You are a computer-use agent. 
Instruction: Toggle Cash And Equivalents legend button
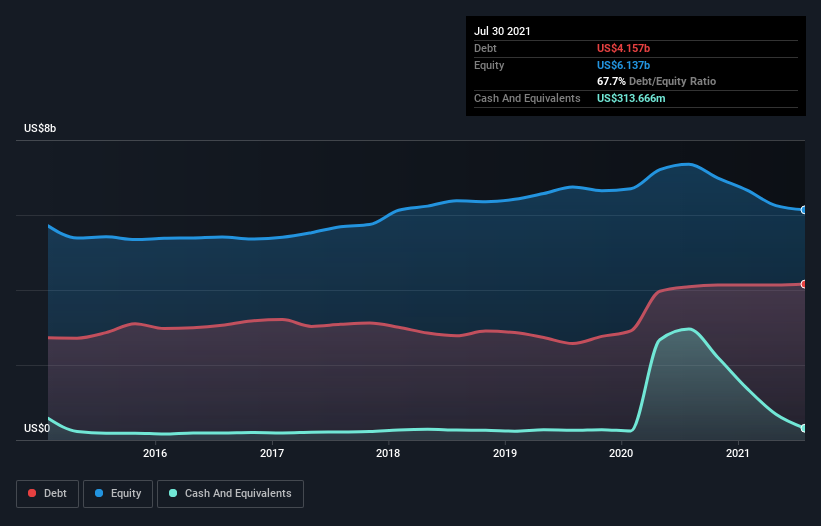230,494
